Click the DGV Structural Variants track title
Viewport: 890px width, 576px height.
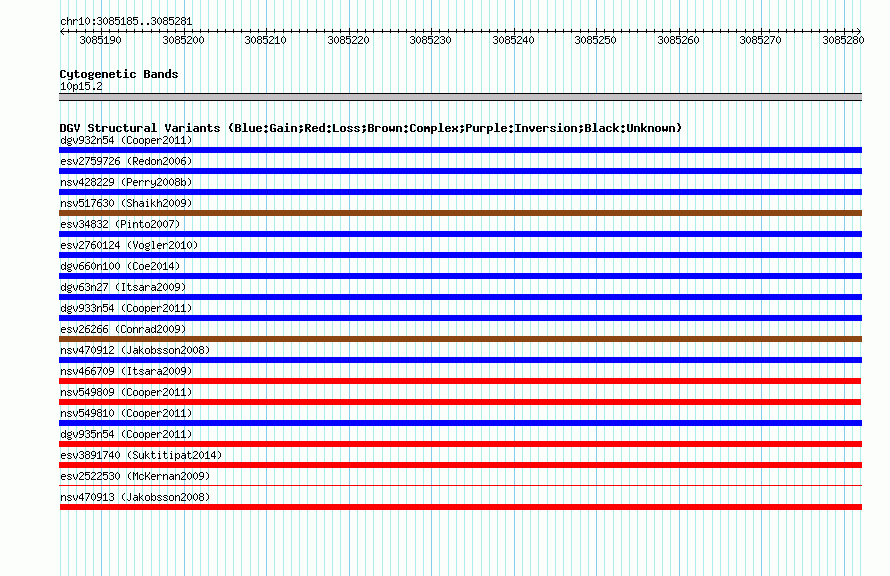point(371,128)
